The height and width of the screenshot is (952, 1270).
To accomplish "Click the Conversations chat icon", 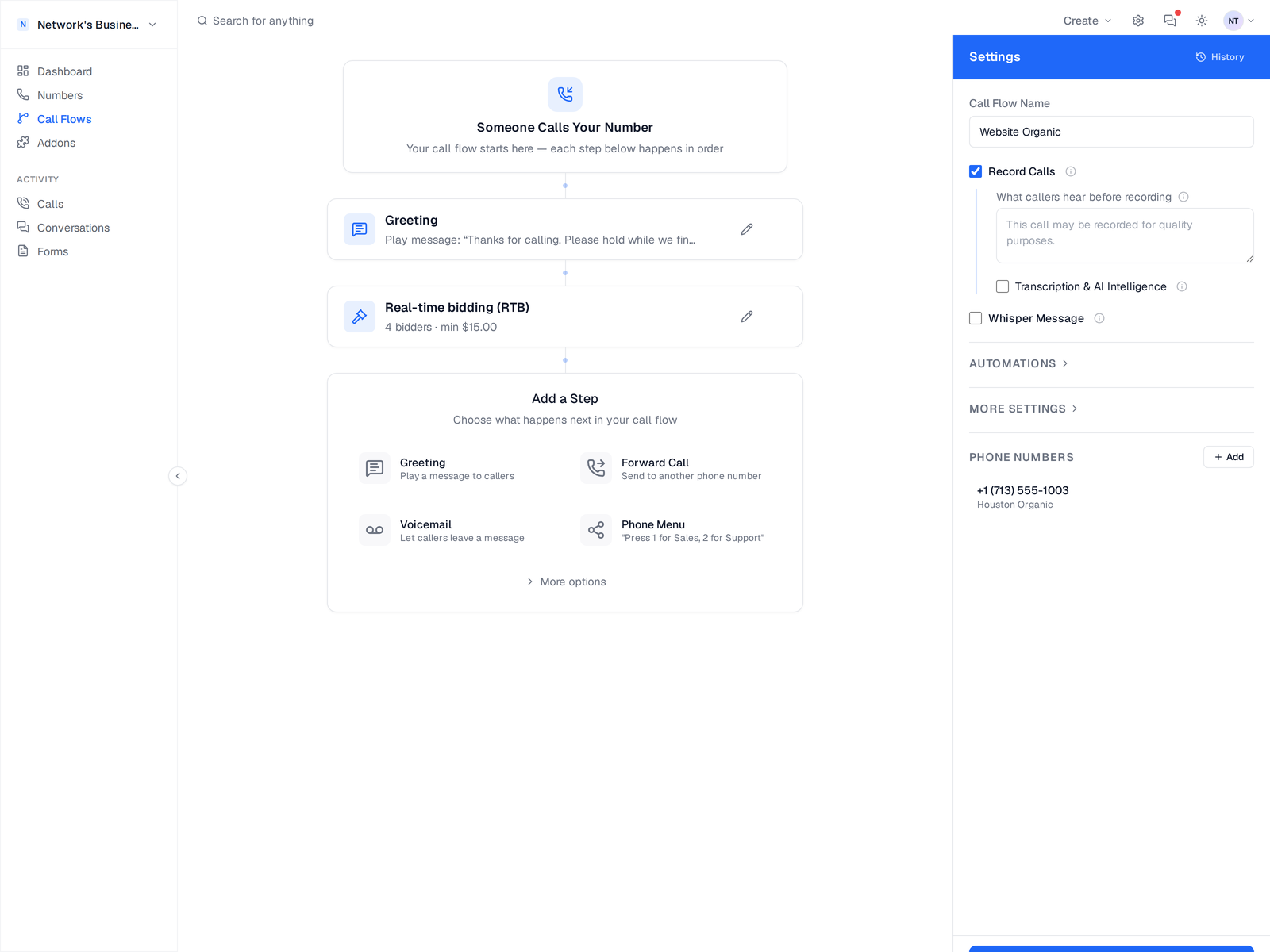I will [23, 227].
